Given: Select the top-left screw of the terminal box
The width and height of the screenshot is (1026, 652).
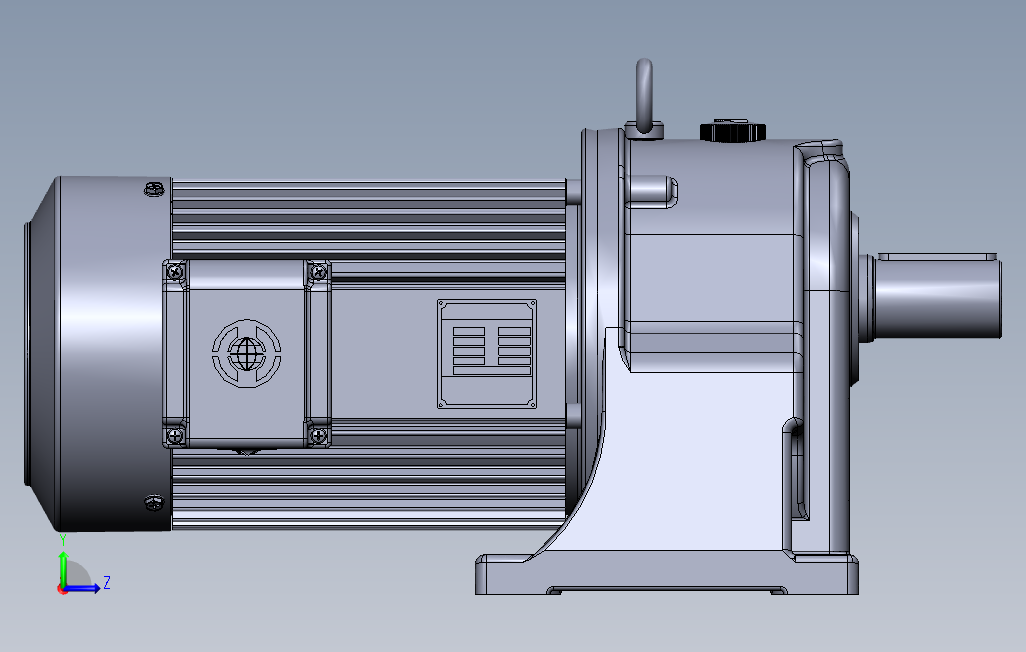Looking at the screenshot, I should 175,271.
